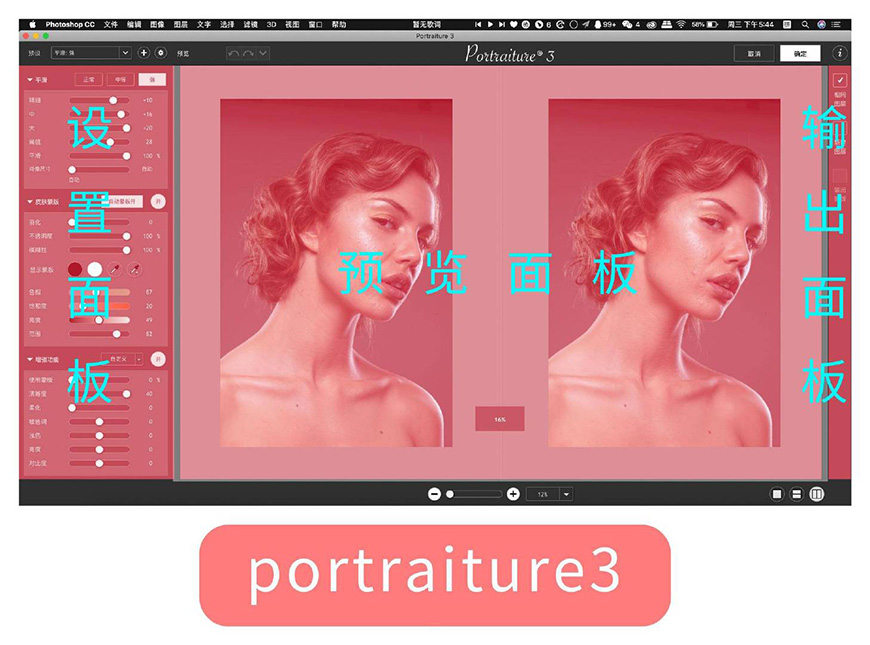Click the portrait size slider
This screenshot has height=645, width=870.
(x=99, y=169)
